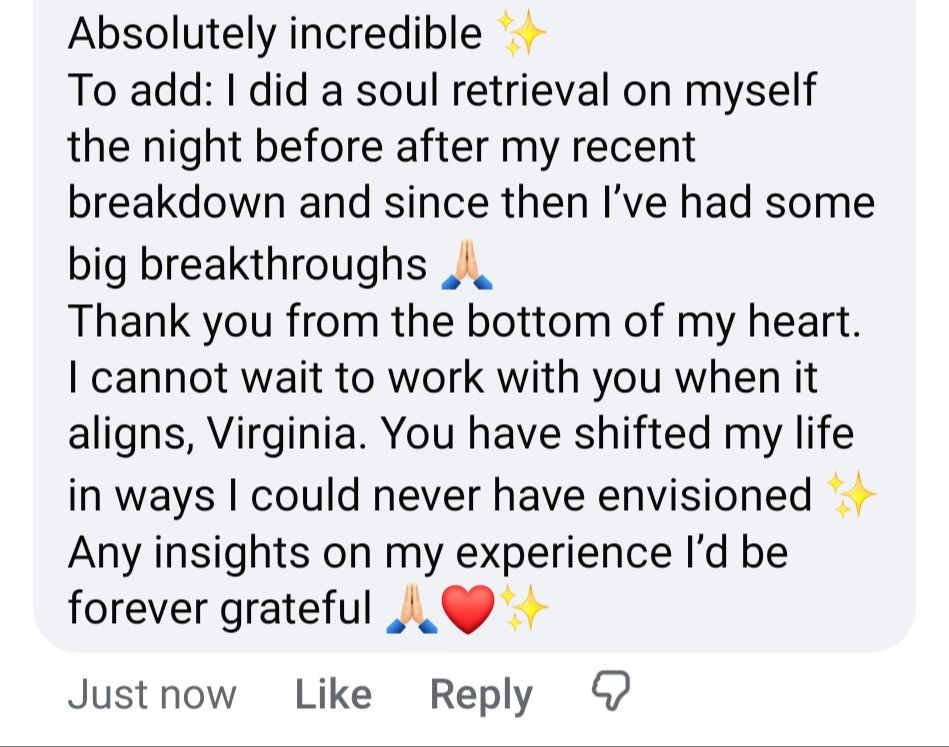Click the 'Thank you from the bottom' line
Viewport: 949px width, 747px height.
463,321
